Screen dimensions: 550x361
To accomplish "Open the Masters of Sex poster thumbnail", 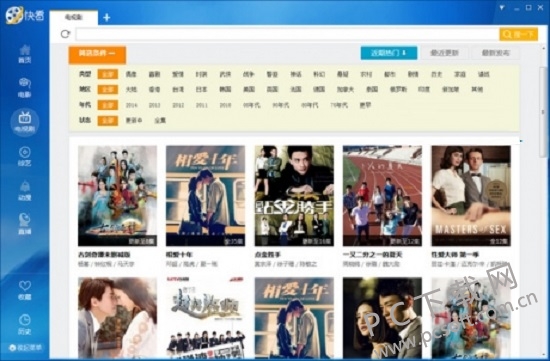I will click(x=471, y=196).
